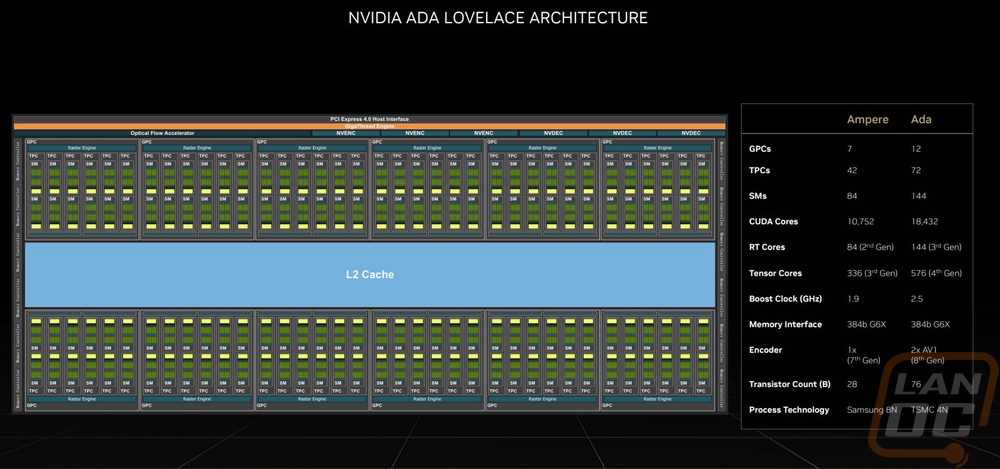The image size is (1000, 469).
Task: Click the Ada GPCs value 12
Action: (916, 149)
